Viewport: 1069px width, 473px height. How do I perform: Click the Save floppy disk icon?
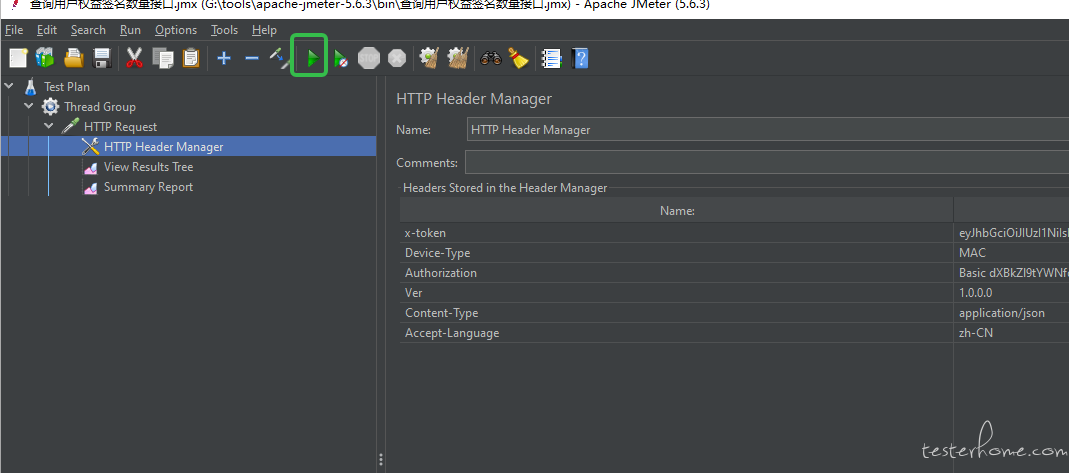tap(100, 58)
